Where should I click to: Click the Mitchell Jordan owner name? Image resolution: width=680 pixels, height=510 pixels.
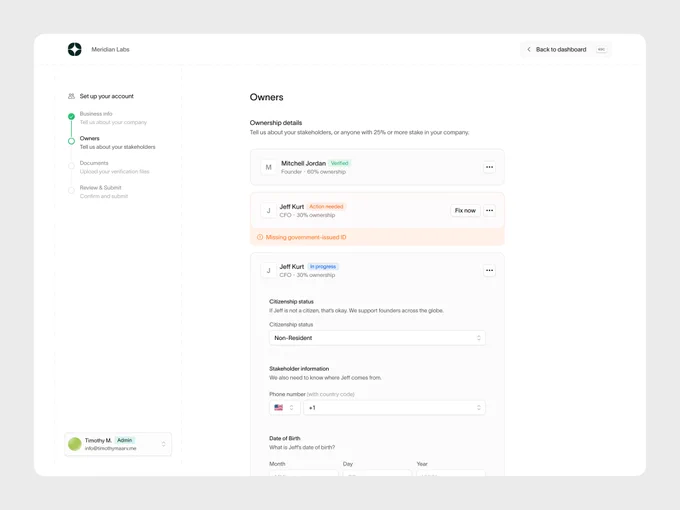click(x=303, y=163)
